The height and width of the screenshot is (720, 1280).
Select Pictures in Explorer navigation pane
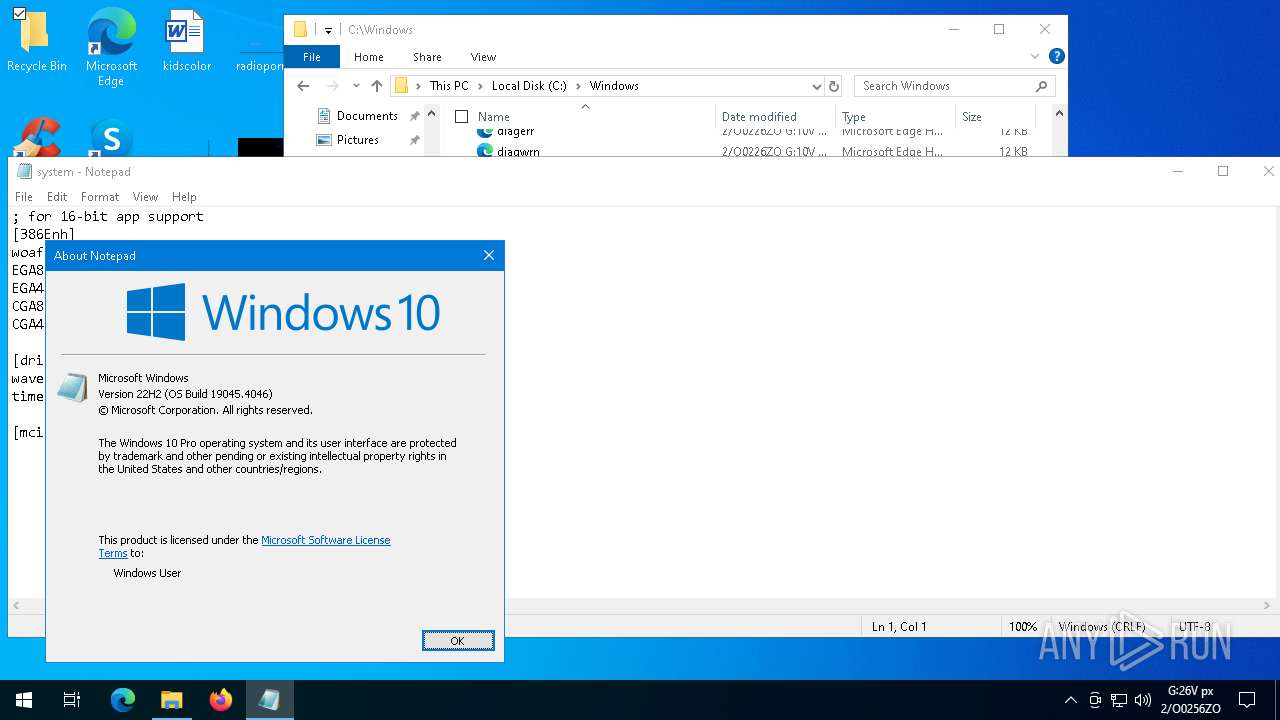(x=357, y=140)
